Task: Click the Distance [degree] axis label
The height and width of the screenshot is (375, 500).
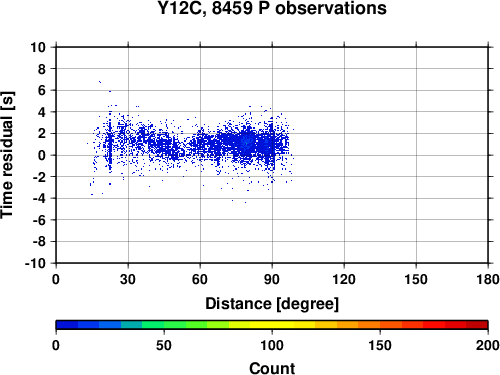Action: (x=272, y=304)
